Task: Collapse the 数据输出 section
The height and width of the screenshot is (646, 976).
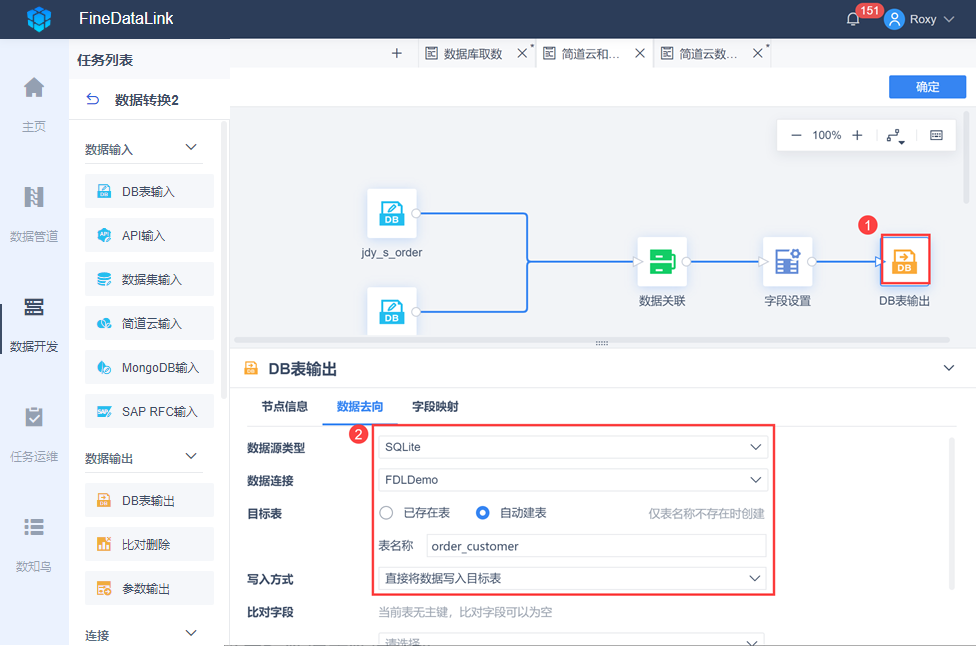Action: (x=191, y=456)
